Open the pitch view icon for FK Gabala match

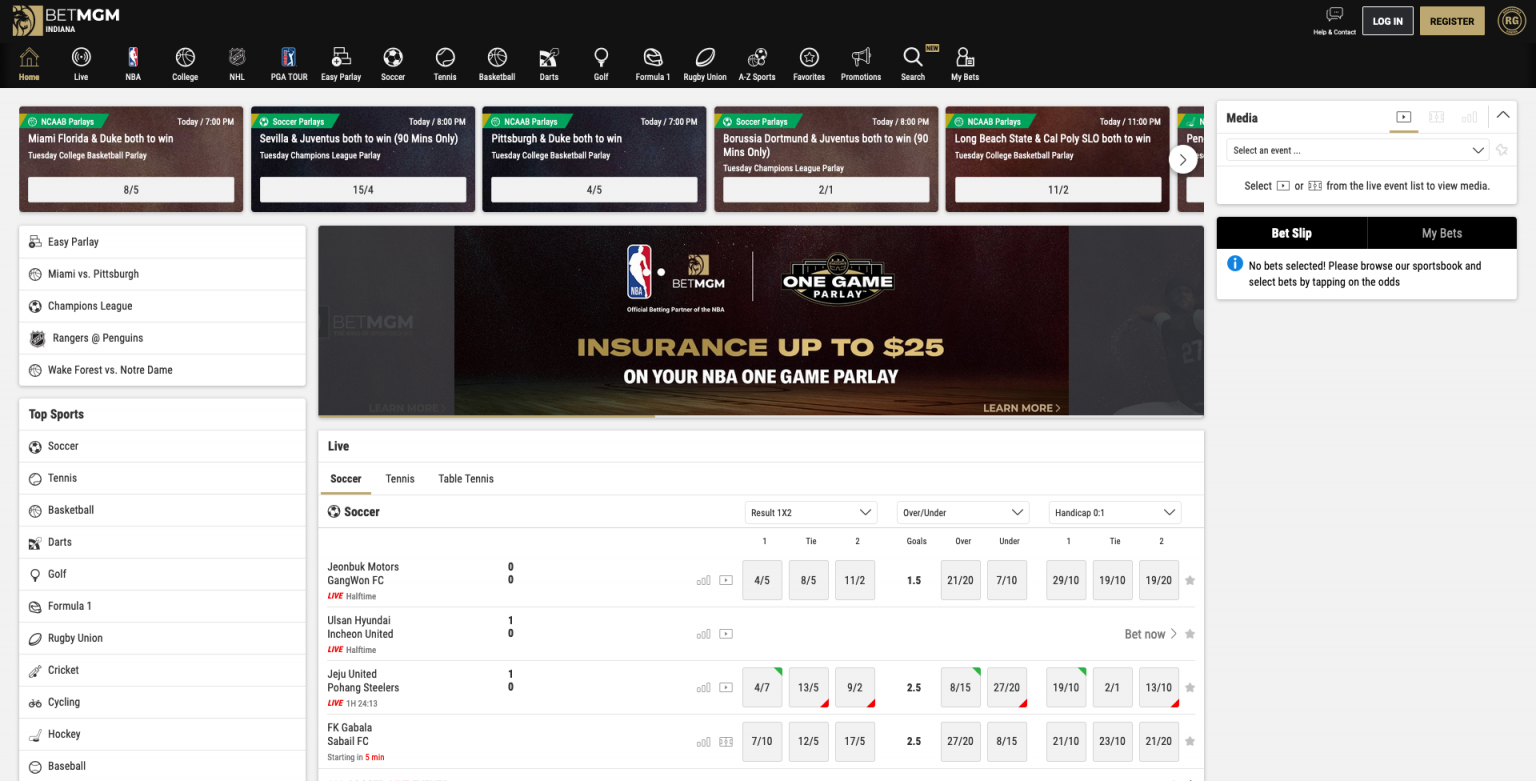click(x=725, y=741)
